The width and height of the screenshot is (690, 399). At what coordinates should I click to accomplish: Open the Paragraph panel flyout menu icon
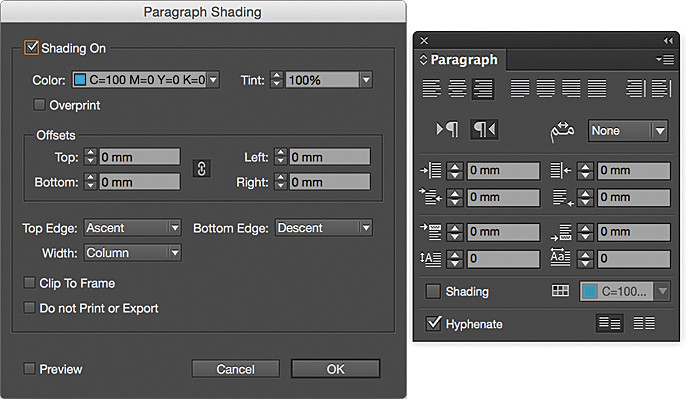[x=665, y=59]
